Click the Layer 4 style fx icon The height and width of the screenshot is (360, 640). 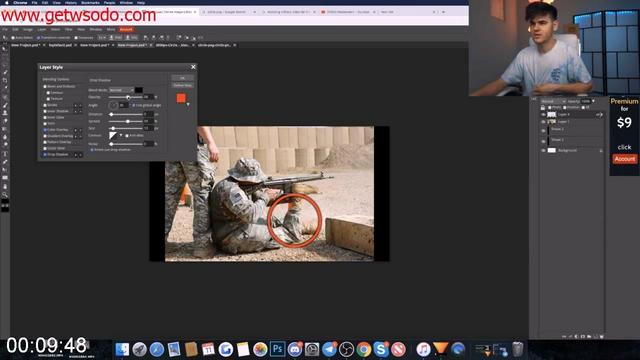599,115
